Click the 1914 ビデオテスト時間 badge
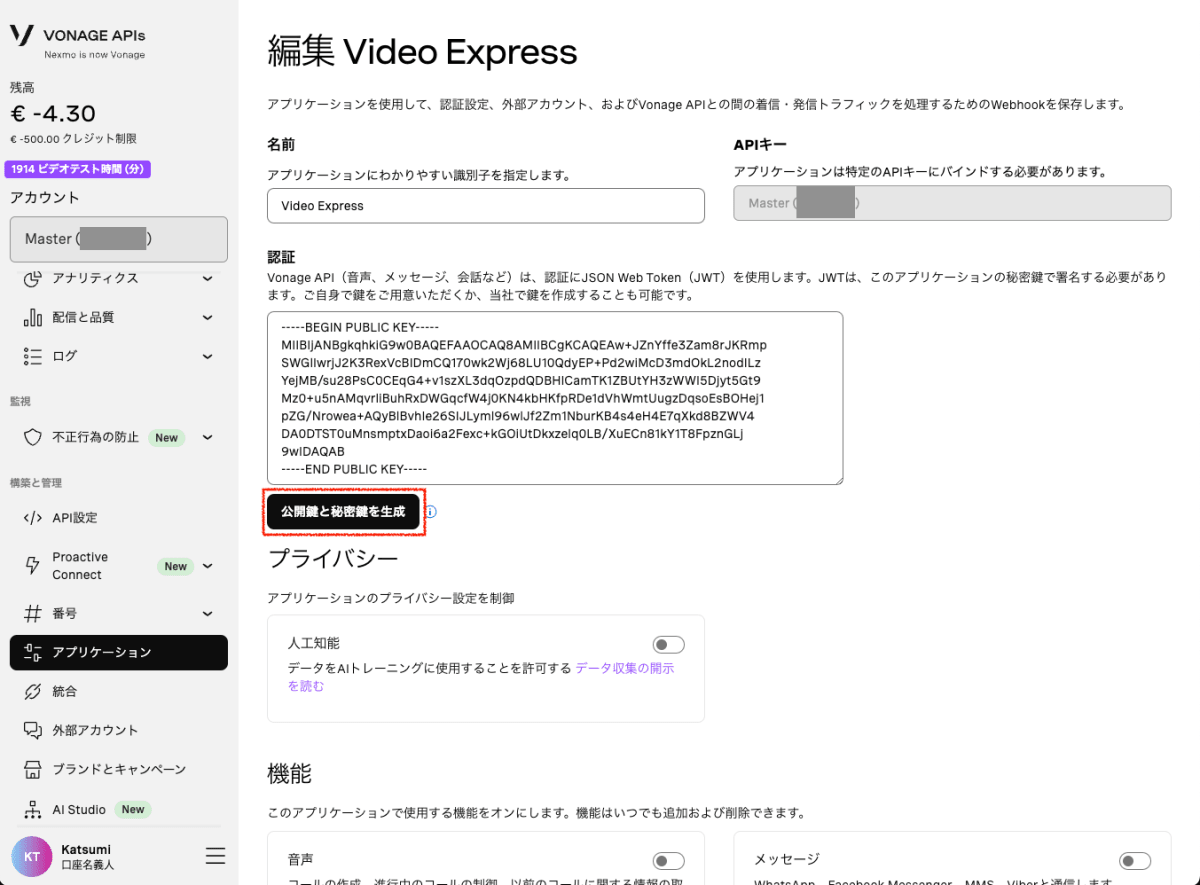The image size is (1200, 885). [x=78, y=169]
